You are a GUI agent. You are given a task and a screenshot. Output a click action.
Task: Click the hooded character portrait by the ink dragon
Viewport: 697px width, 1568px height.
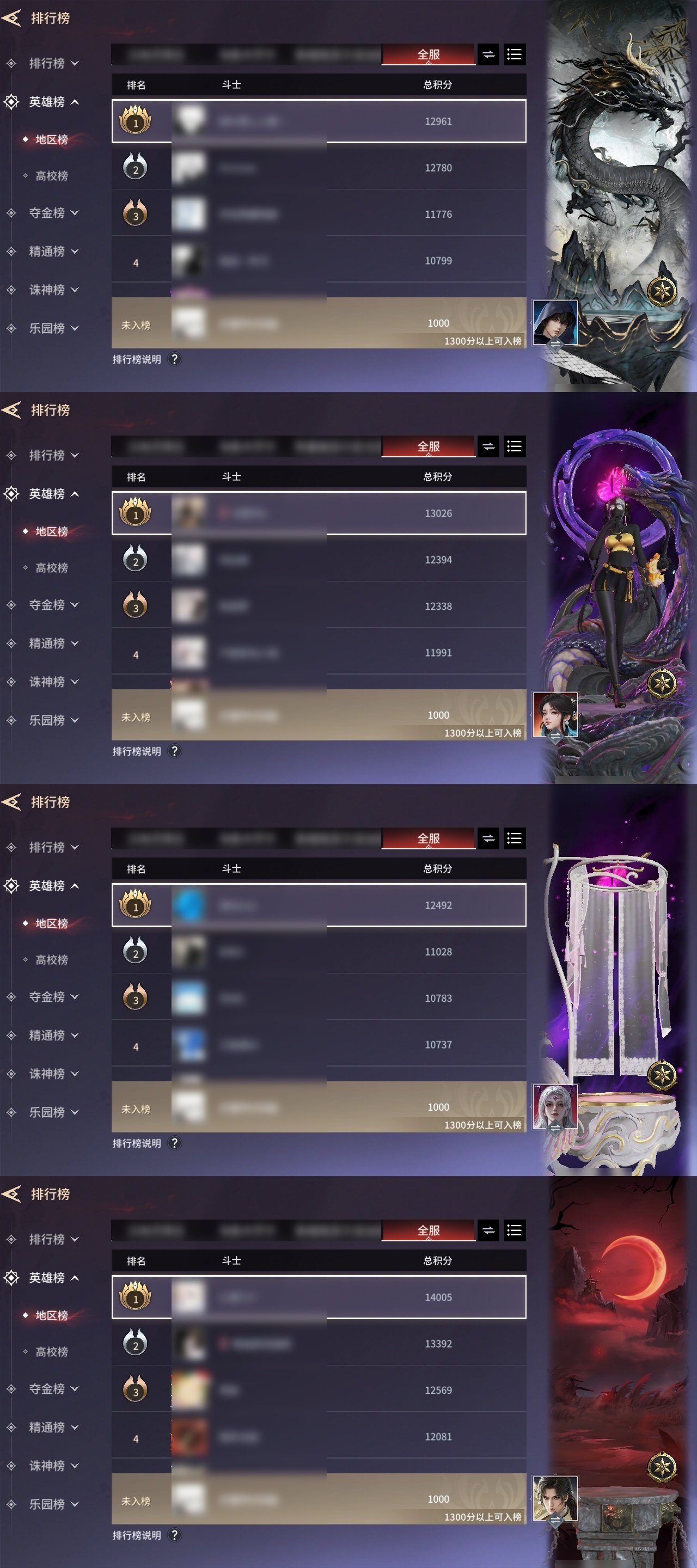point(554,323)
